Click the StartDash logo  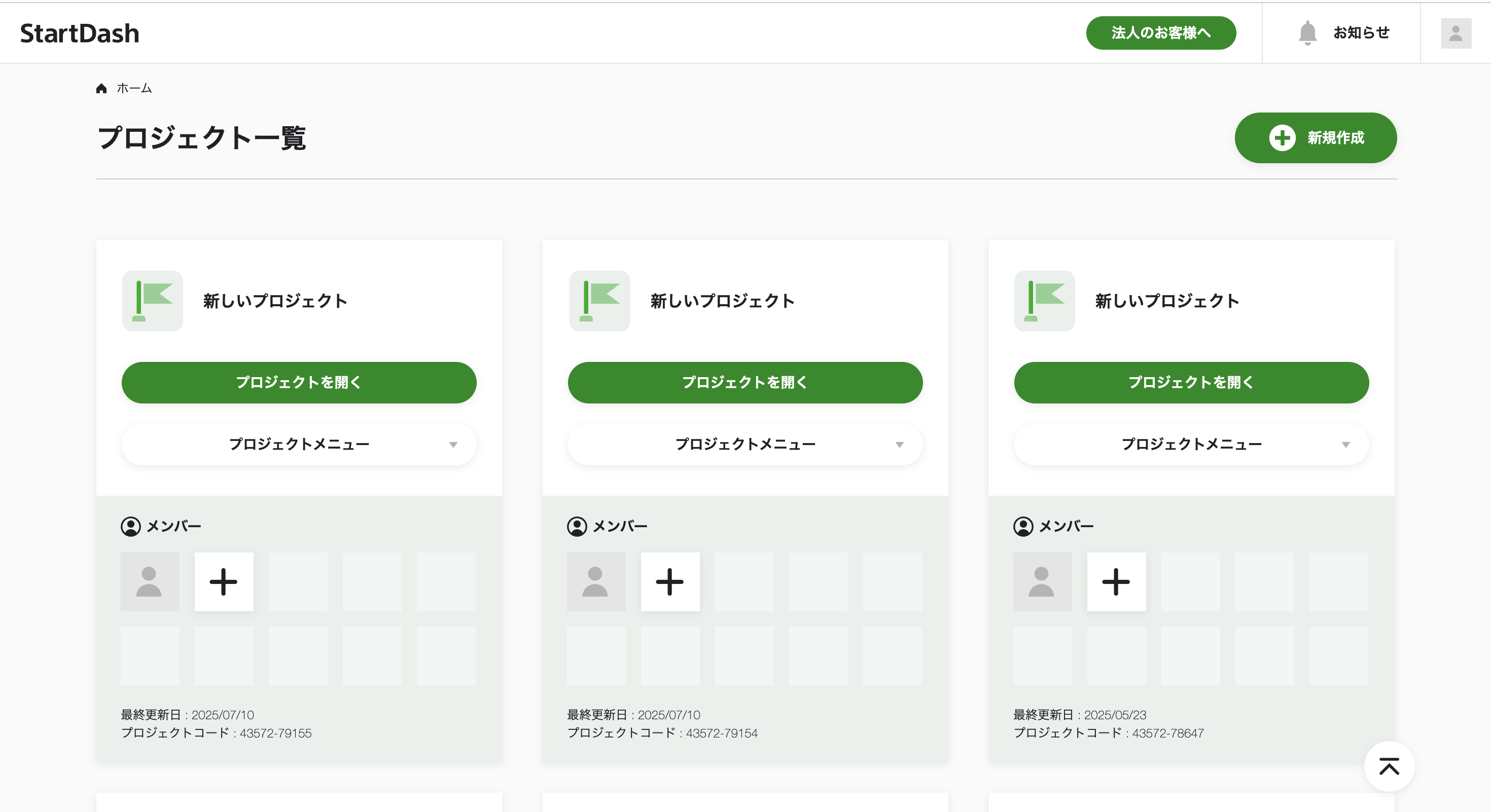point(80,33)
